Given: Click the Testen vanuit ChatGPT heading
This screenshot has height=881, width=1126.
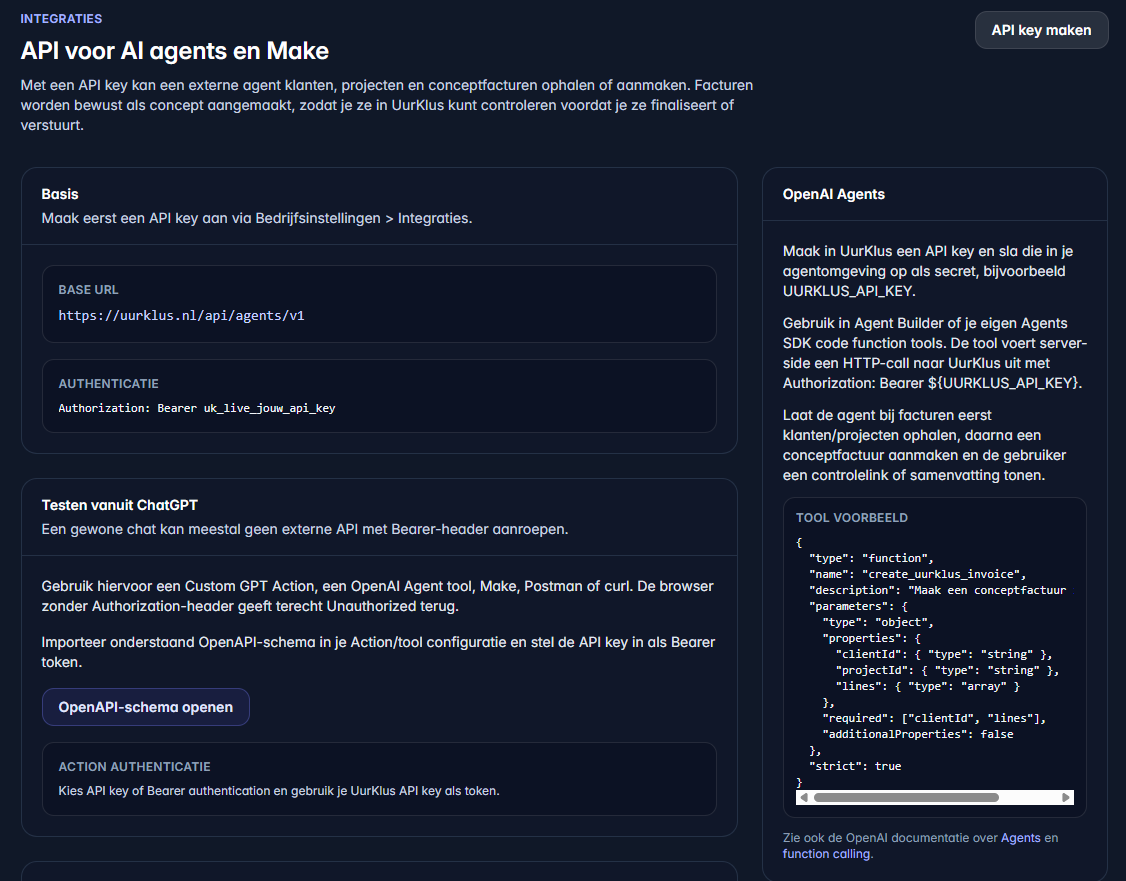Looking at the screenshot, I should coord(119,505).
